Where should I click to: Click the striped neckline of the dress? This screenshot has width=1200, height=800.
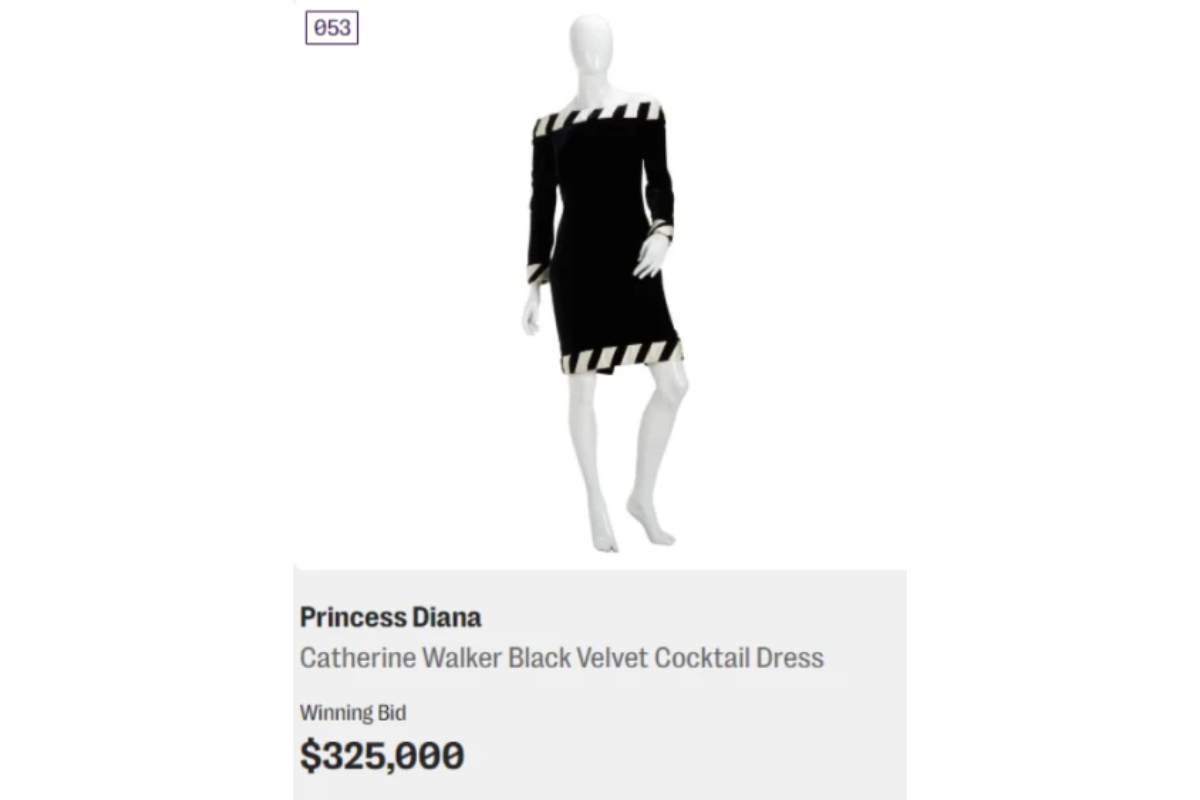click(x=598, y=118)
